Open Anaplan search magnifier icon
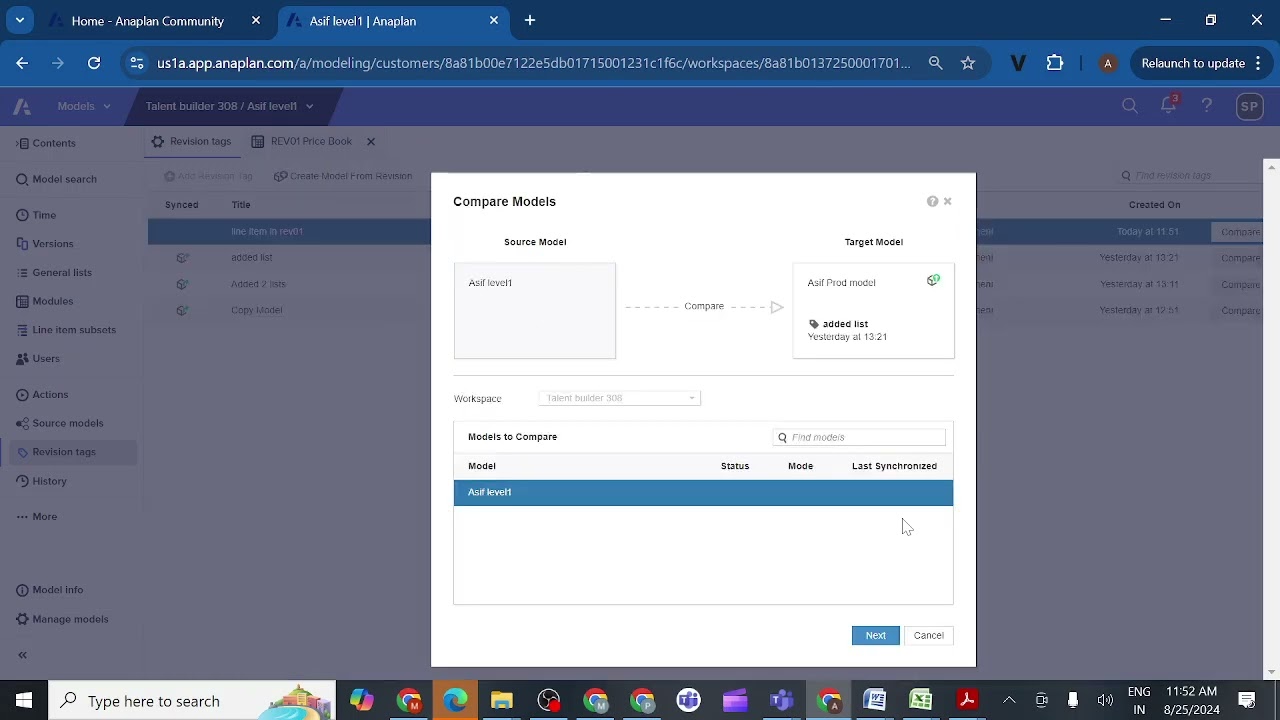 [1130, 106]
